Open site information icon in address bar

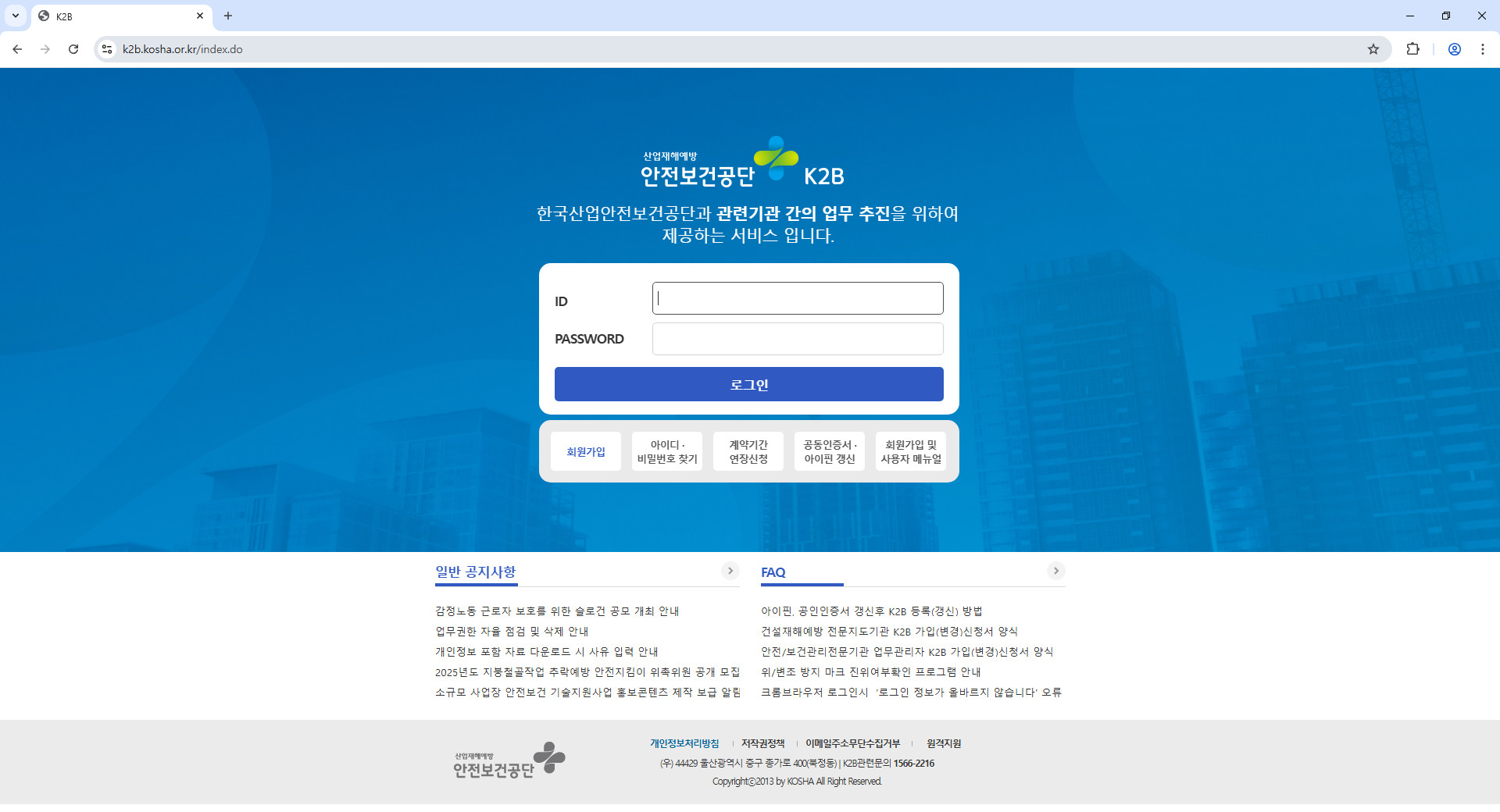(x=107, y=49)
